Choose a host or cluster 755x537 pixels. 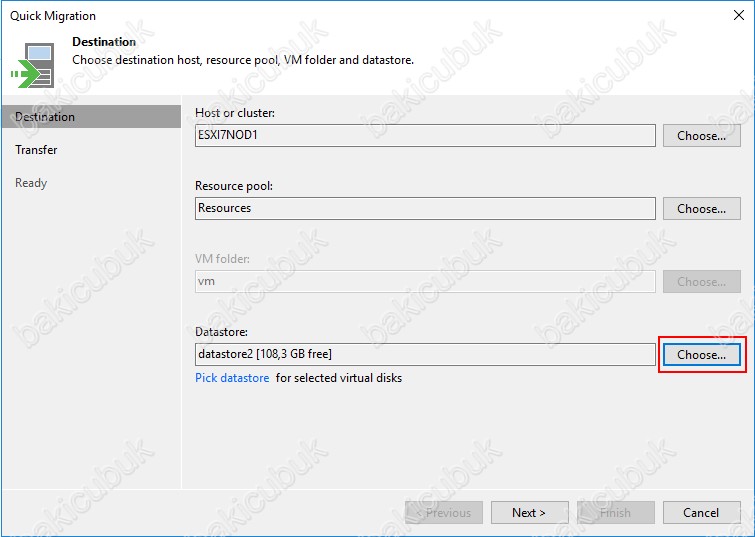(x=702, y=136)
